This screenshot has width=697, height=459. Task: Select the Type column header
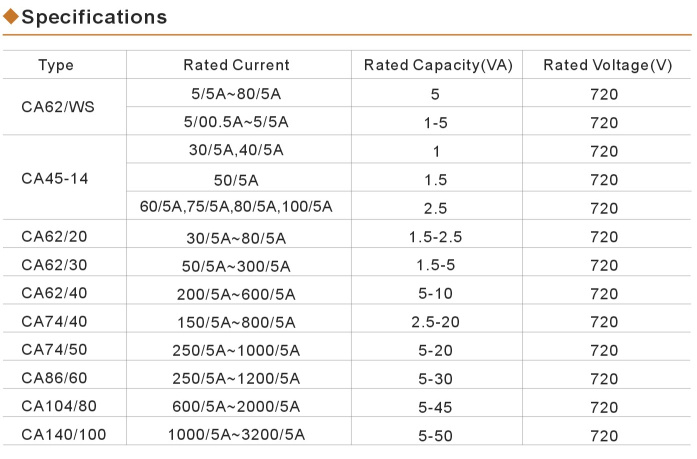click(56, 65)
